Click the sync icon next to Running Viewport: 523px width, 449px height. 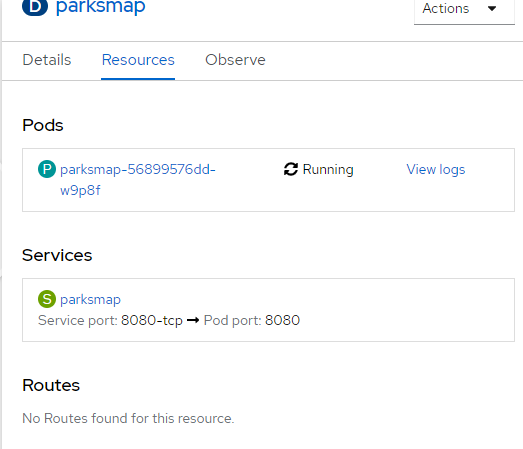[x=291, y=169]
